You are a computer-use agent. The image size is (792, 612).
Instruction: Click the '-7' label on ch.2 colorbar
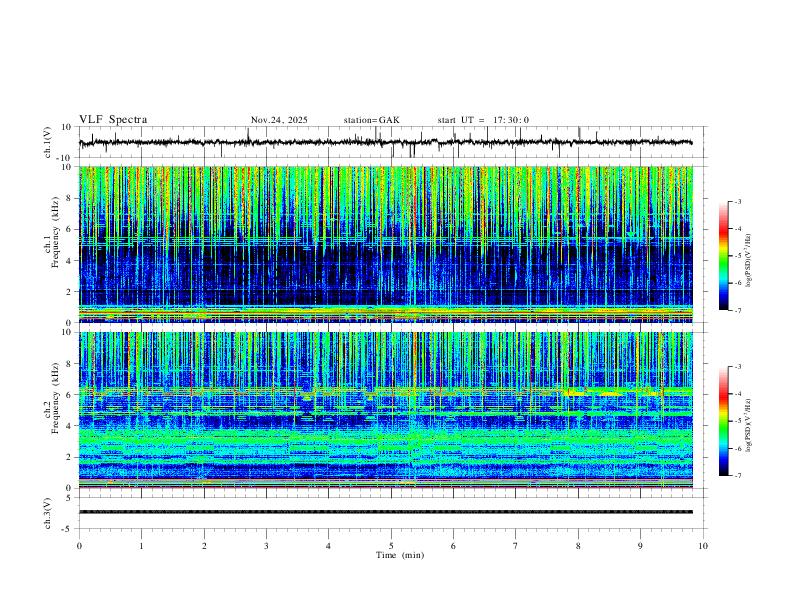pyautogui.click(x=737, y=475)
